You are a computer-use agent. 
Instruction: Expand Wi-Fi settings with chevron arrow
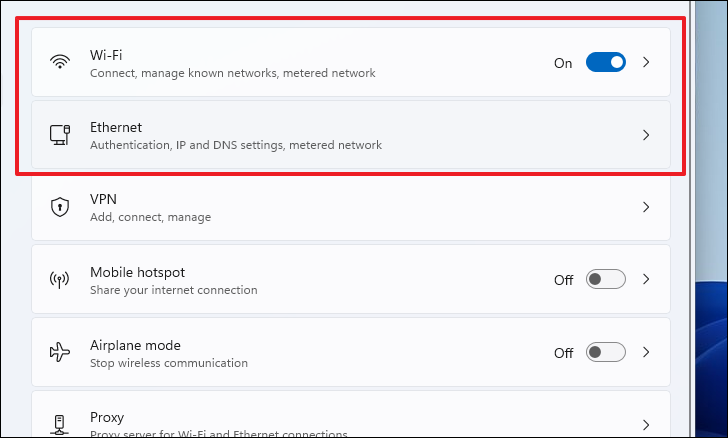[x=646, y=62]
